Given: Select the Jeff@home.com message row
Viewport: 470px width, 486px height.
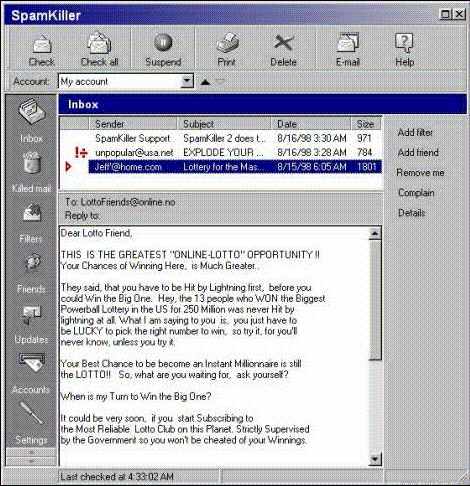Looking at the screenshot, I should click(220, 167).
